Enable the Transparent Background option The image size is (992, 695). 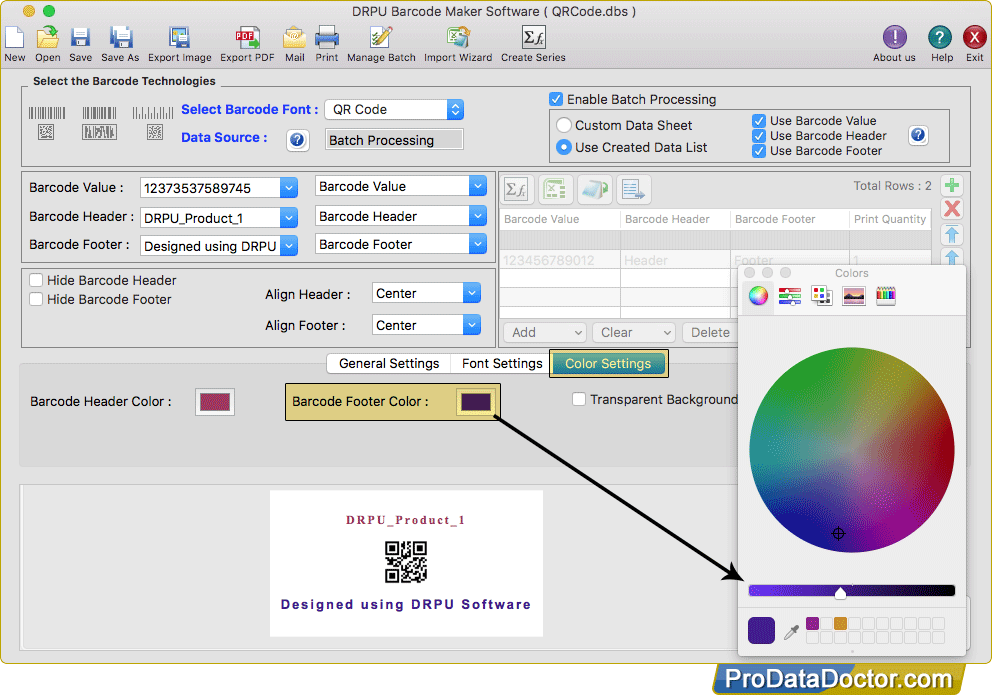click(x=578, y=398)
